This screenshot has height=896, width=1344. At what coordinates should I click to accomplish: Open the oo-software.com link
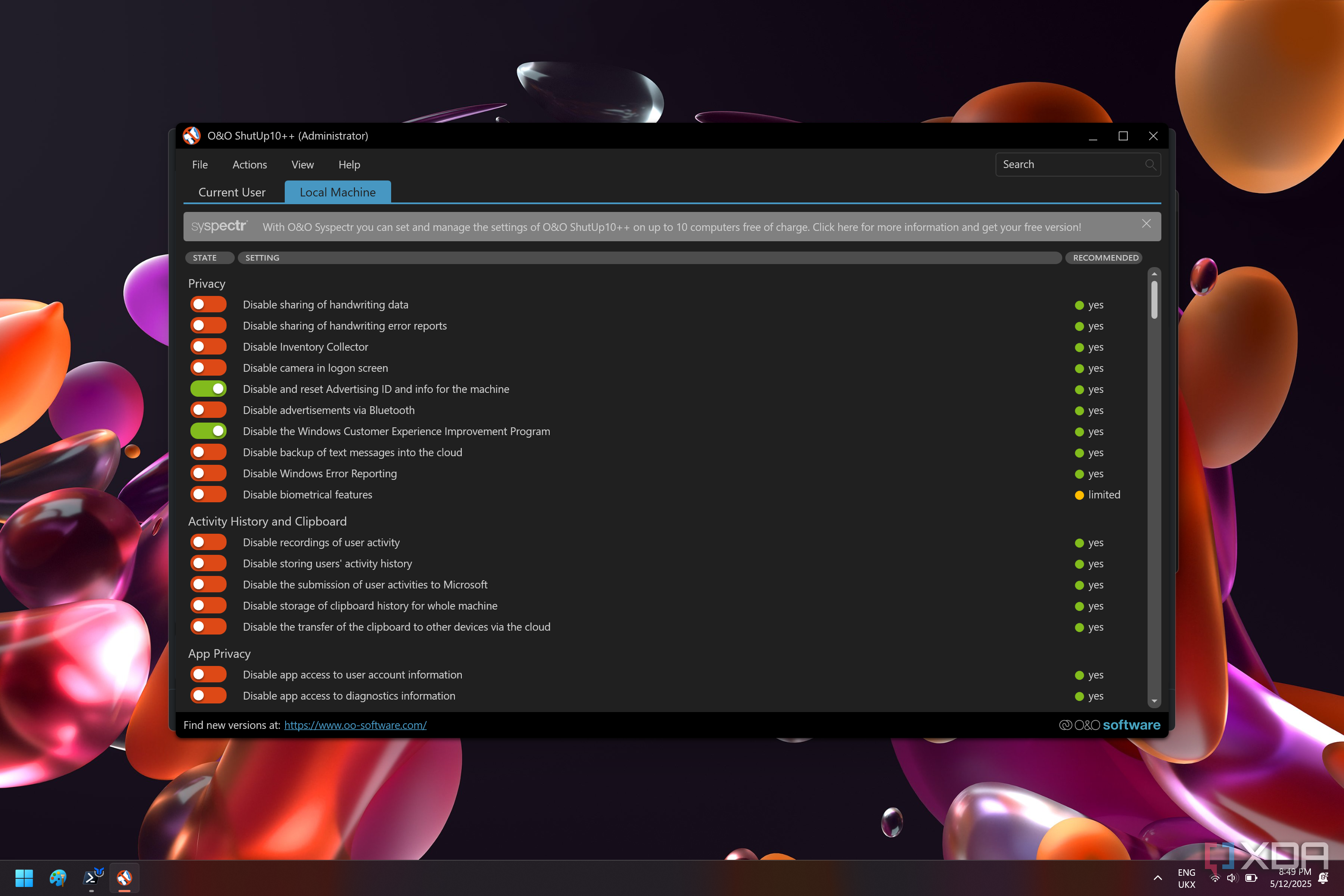(x=355, y=725)
